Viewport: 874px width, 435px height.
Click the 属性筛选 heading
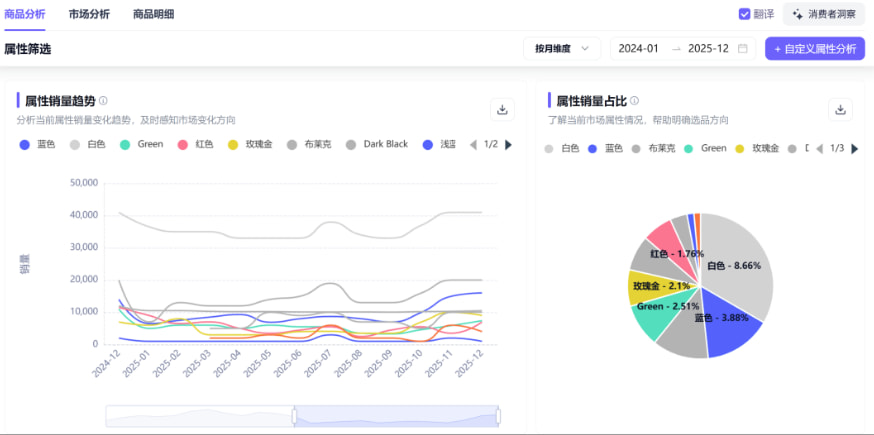coord(28,49)
